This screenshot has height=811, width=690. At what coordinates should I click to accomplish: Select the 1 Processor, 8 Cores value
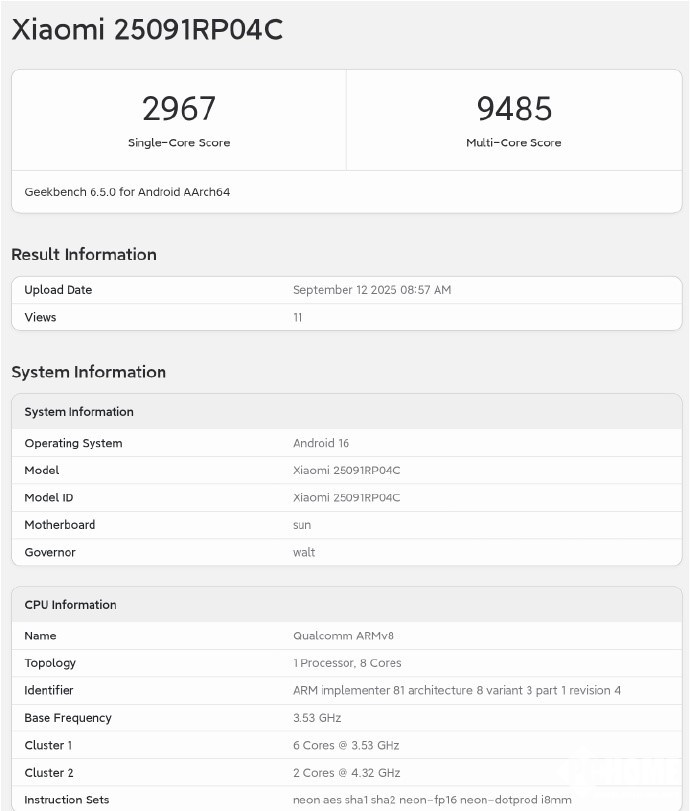point(347,663)
